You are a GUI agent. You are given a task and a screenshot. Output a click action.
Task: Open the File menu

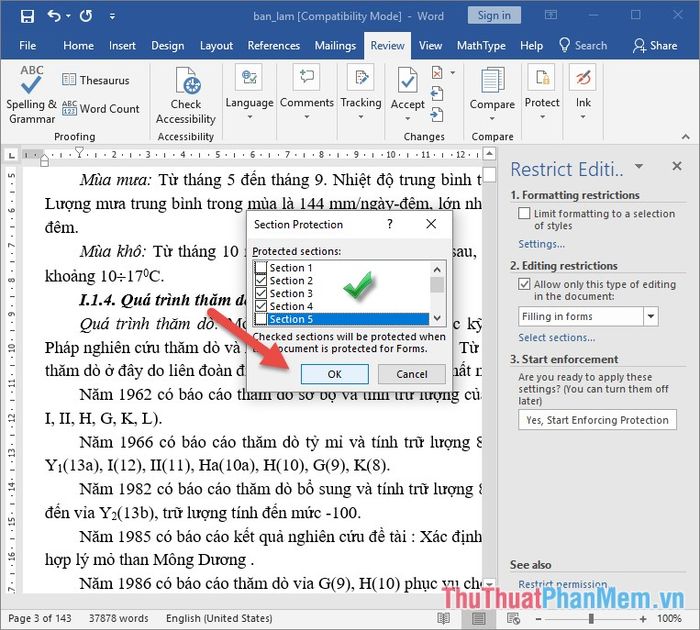click(28, 46)
